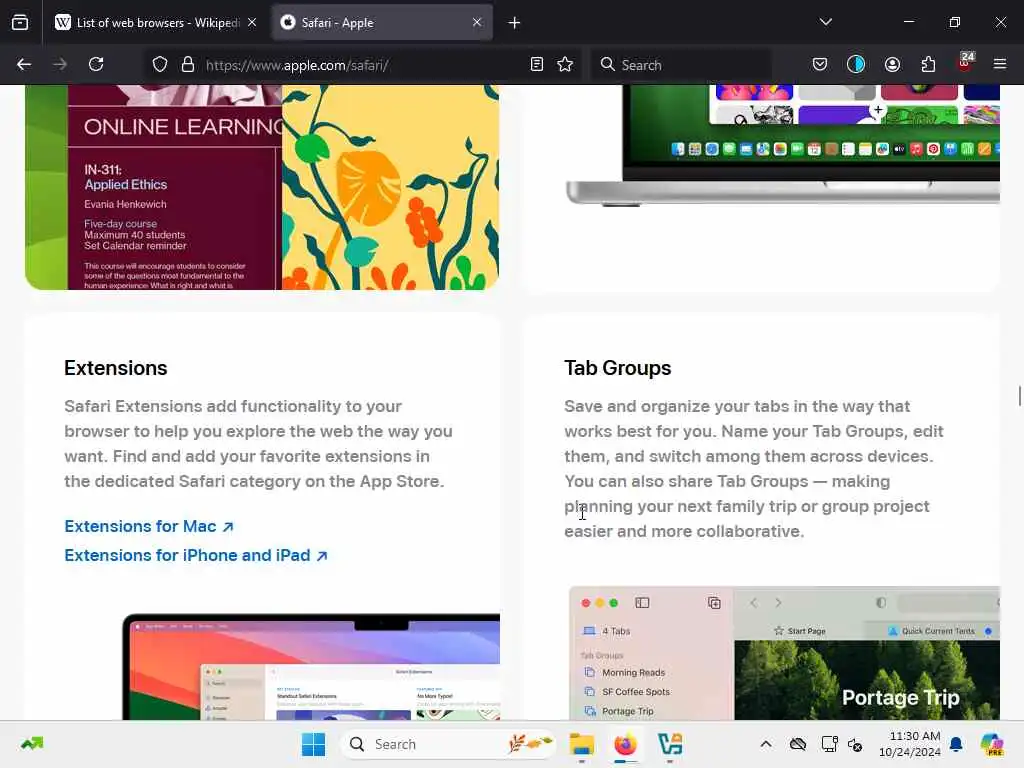Focus the toolbar Search box
This screenshot has width=1024, height=768.
point(680,65)
